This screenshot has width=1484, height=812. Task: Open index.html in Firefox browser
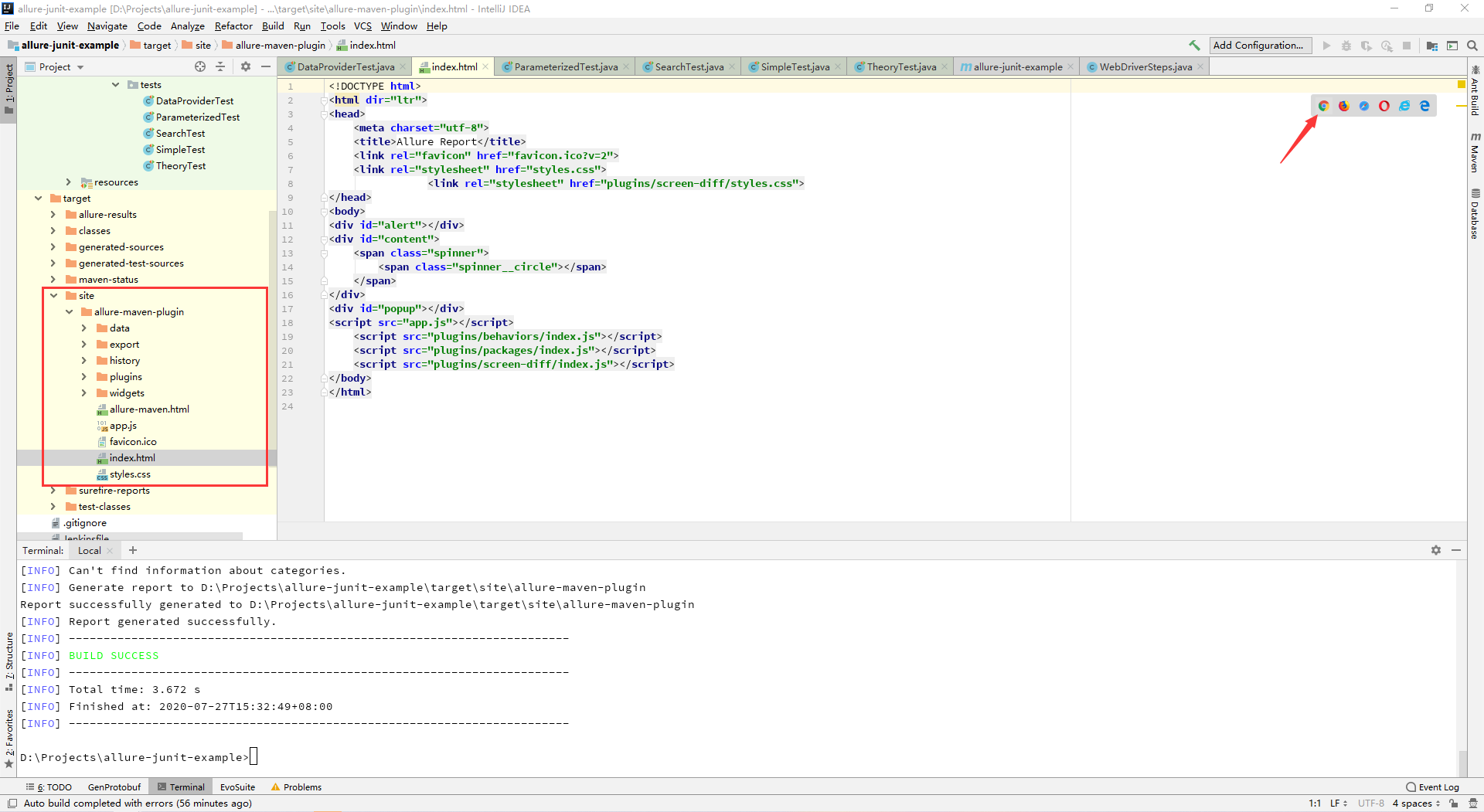point(1344,106)
